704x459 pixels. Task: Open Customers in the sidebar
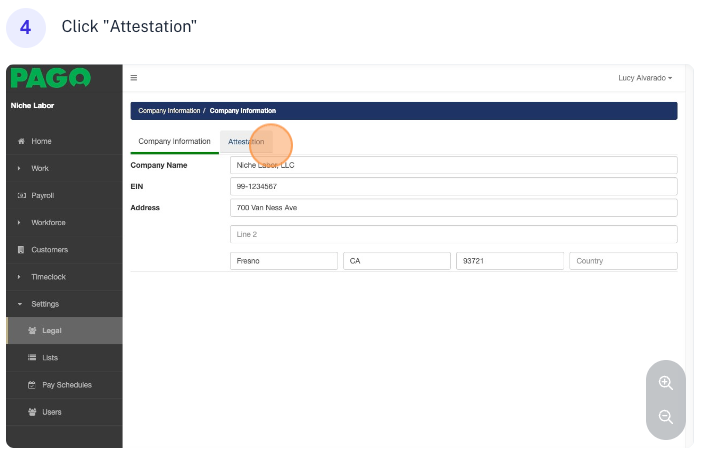coord(49,249)
